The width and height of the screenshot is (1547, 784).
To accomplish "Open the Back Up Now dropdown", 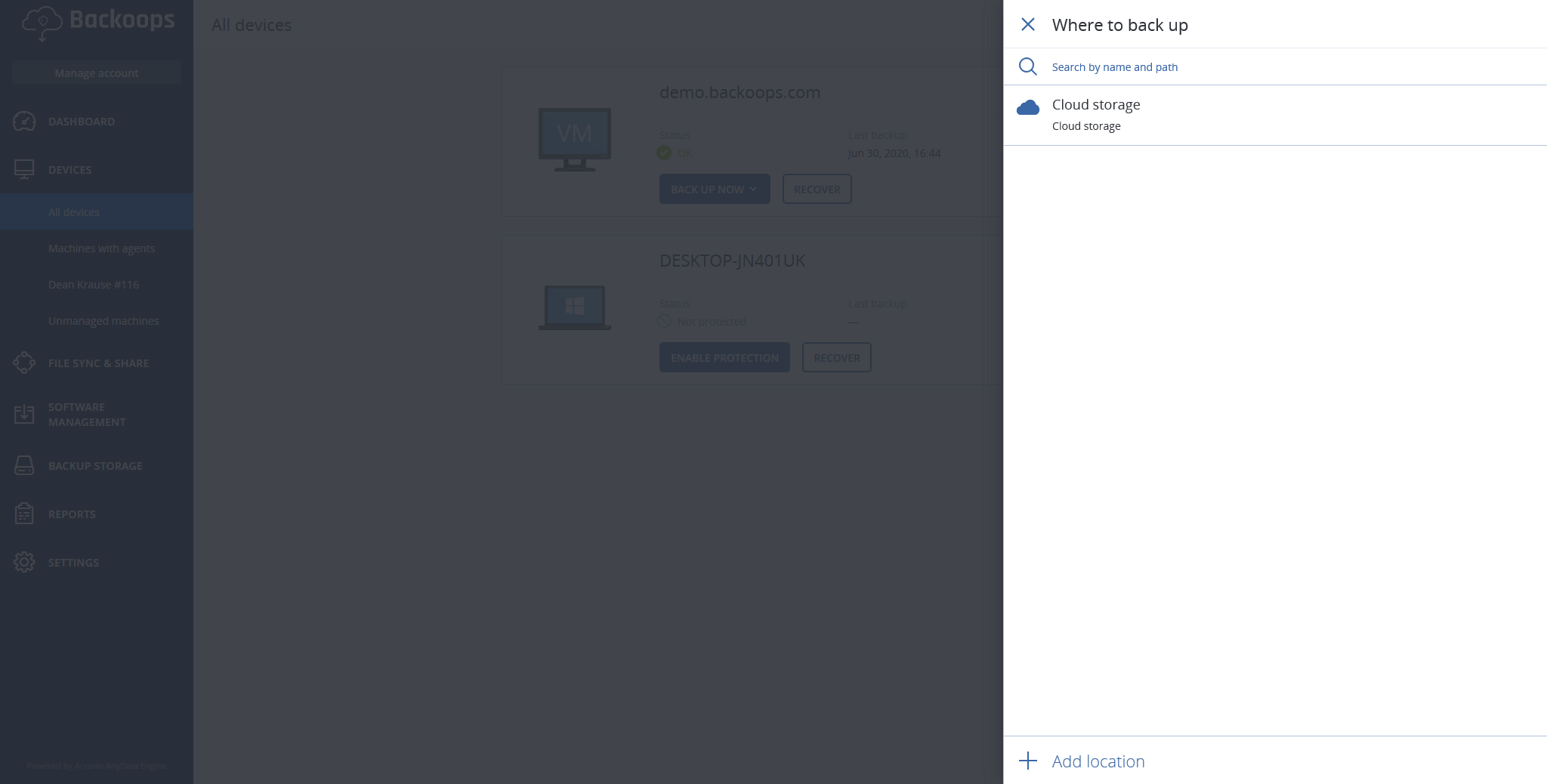I will click(715, 189).
